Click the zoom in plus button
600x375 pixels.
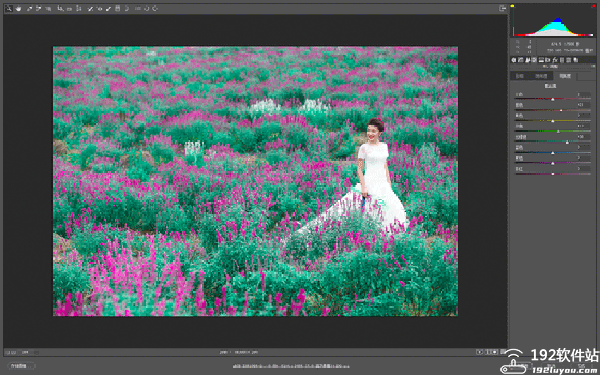[13, 352]
